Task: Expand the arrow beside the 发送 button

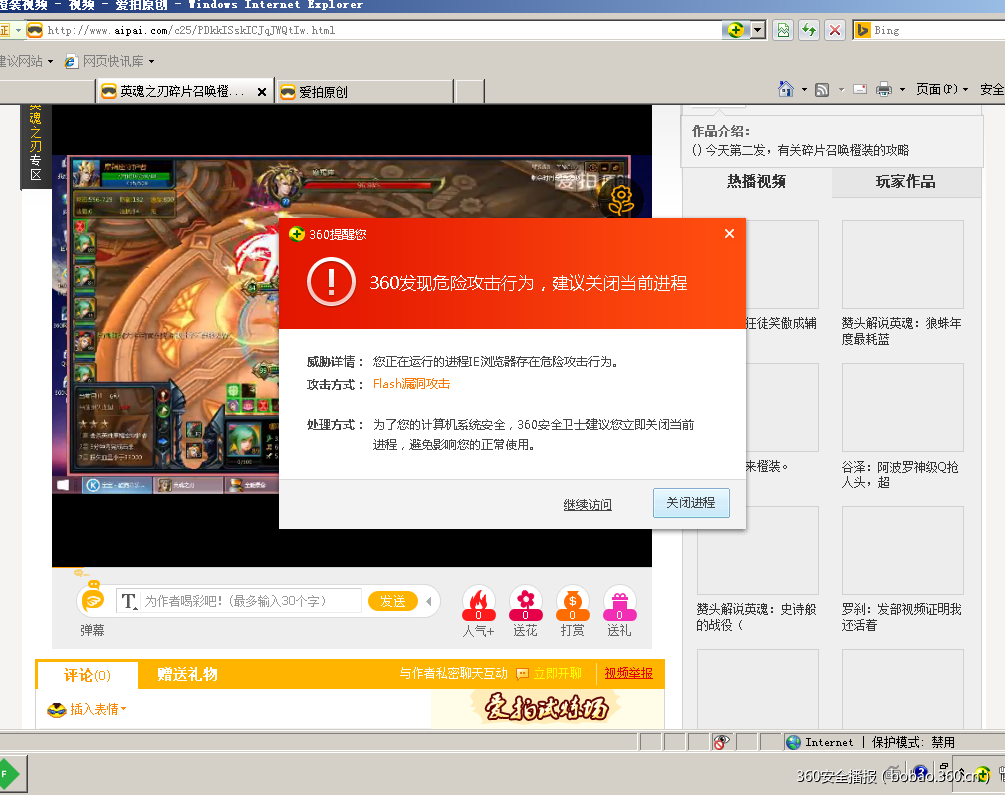Action: click(428, 601)
